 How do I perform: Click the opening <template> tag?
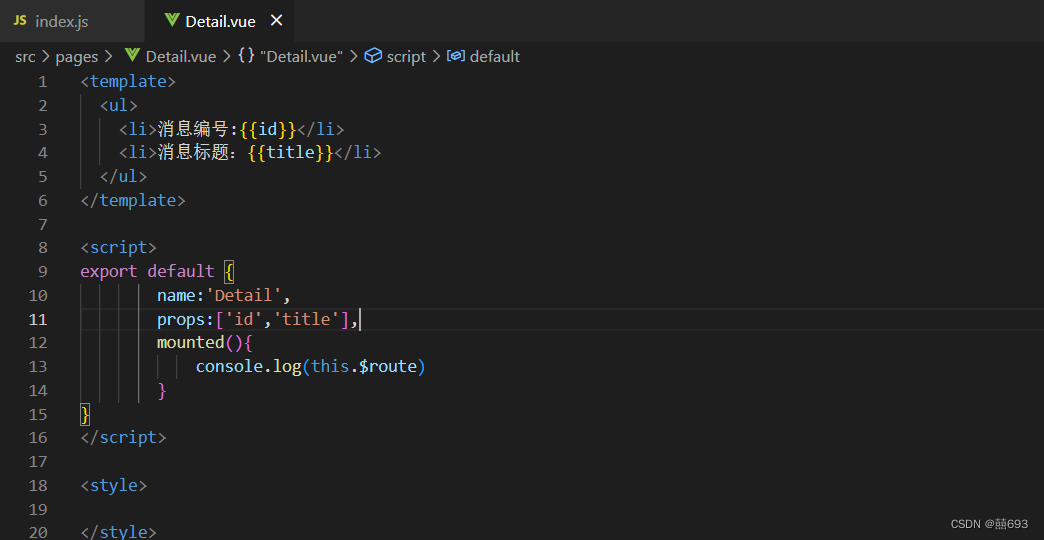(128, 81)
